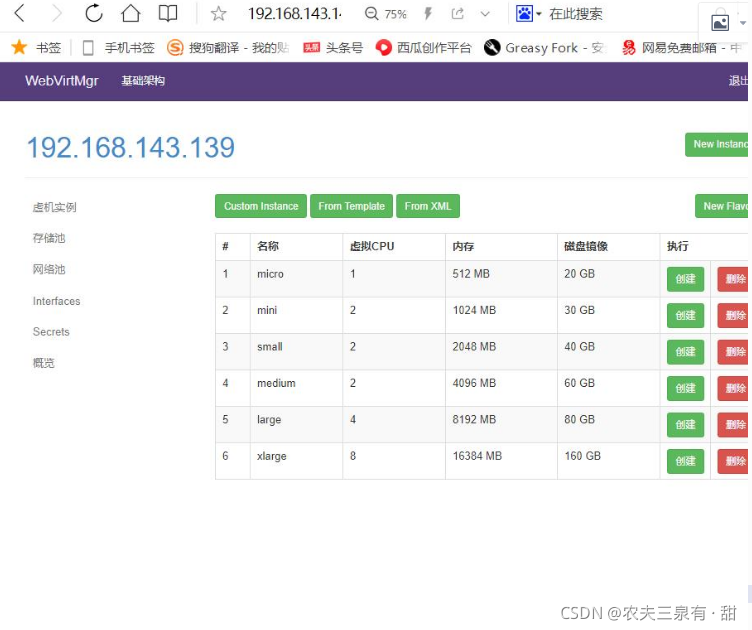The height and width of the screenshot is (630, 752).
Task: Click 创建 for the medium flavor
Action: (x=685, y=388)
